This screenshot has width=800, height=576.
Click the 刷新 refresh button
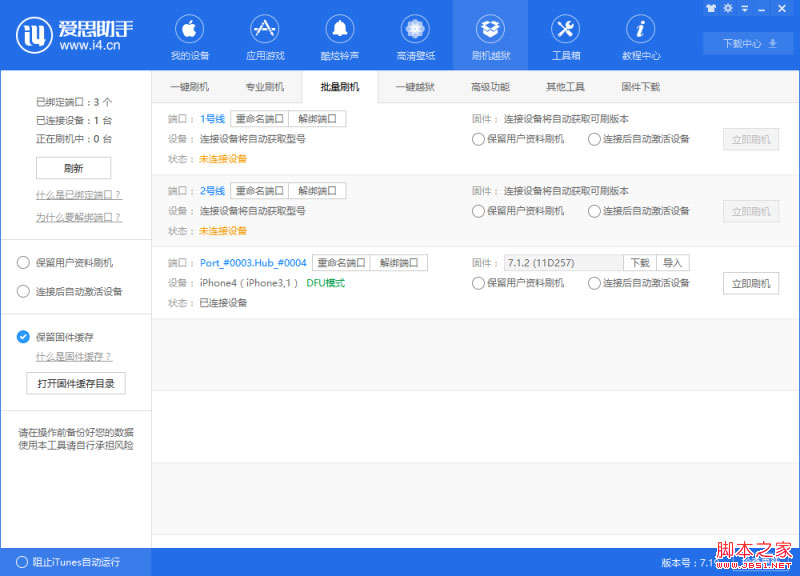coord(73,168)
